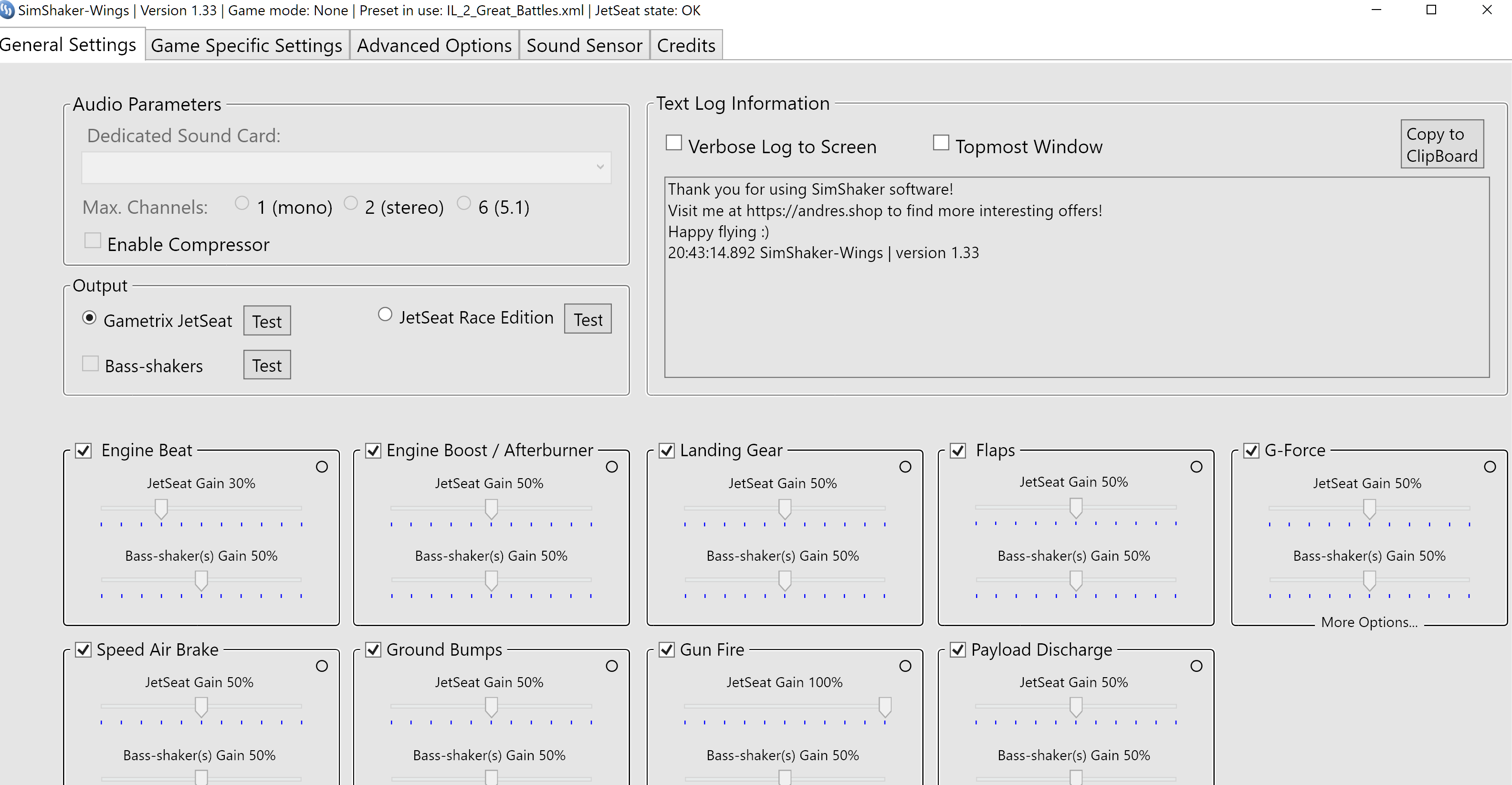This screenshot has height=785, width=1512.
Task: Click inside the text log box
Action: pos(1076,277)
